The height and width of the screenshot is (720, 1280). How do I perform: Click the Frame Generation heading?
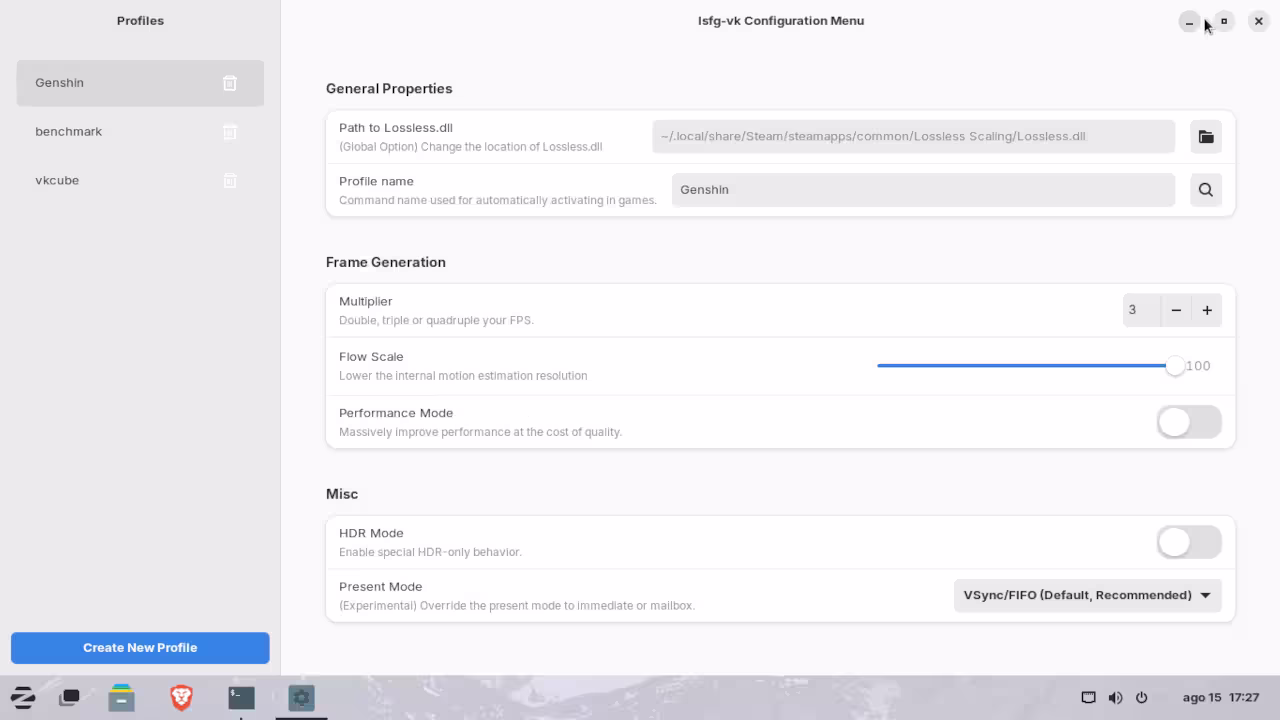coord(386,262)
